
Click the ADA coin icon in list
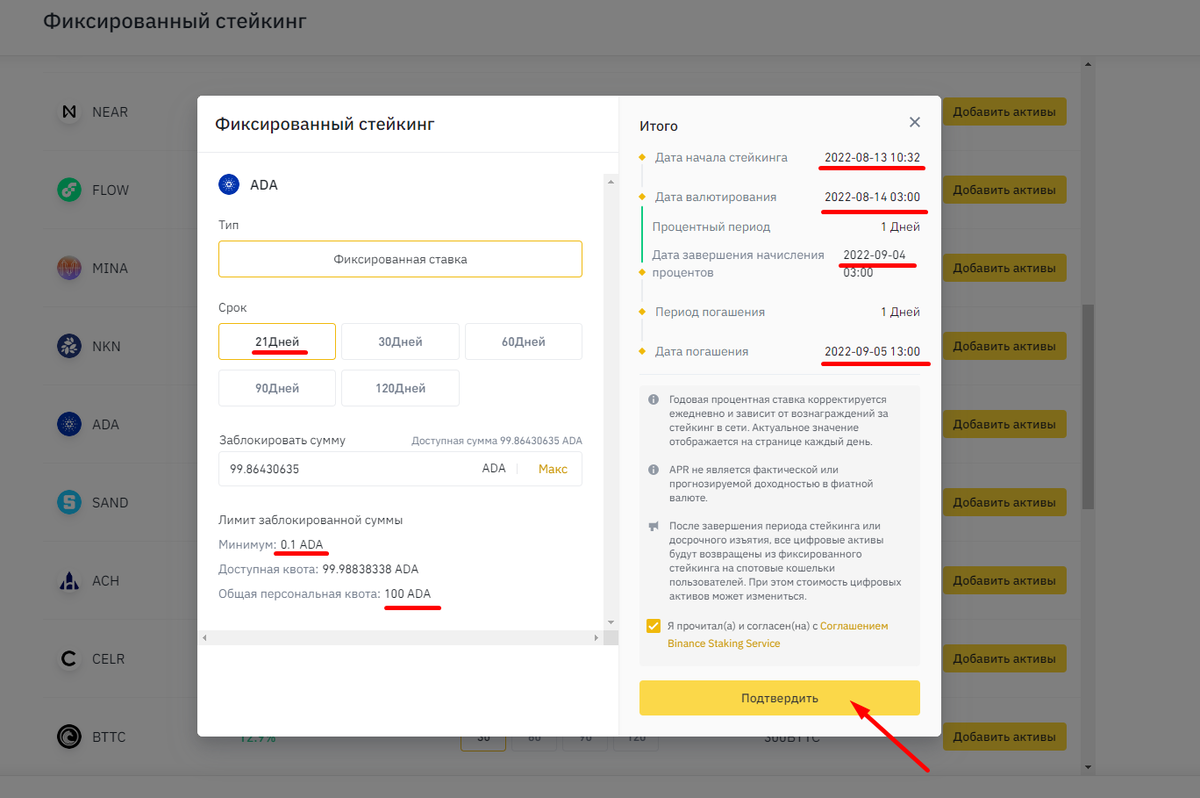click(69, 424)
